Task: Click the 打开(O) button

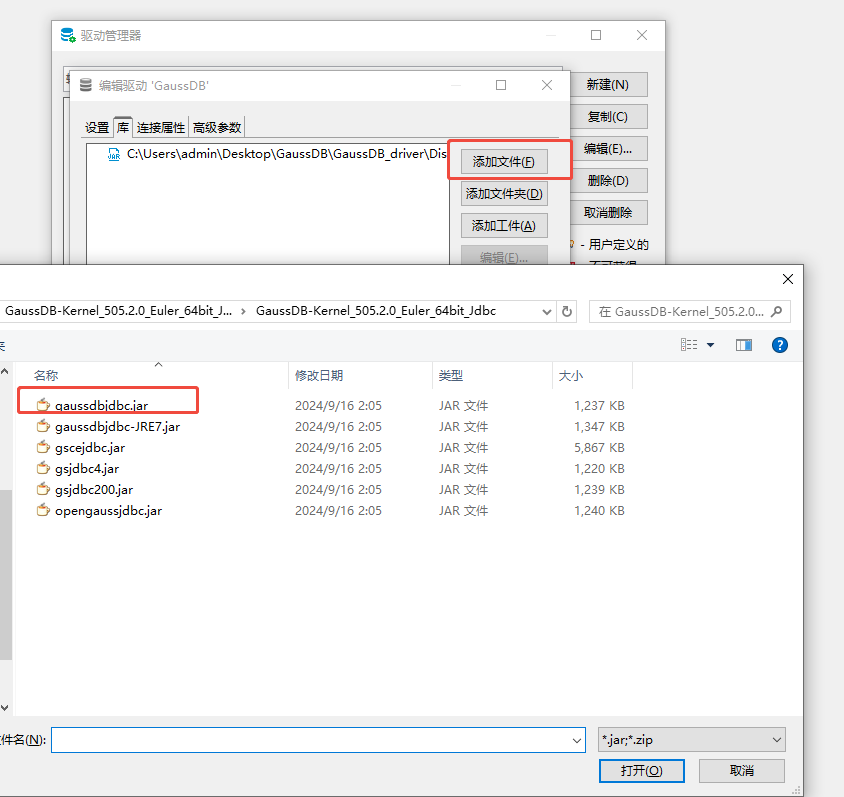Action: 641,771
